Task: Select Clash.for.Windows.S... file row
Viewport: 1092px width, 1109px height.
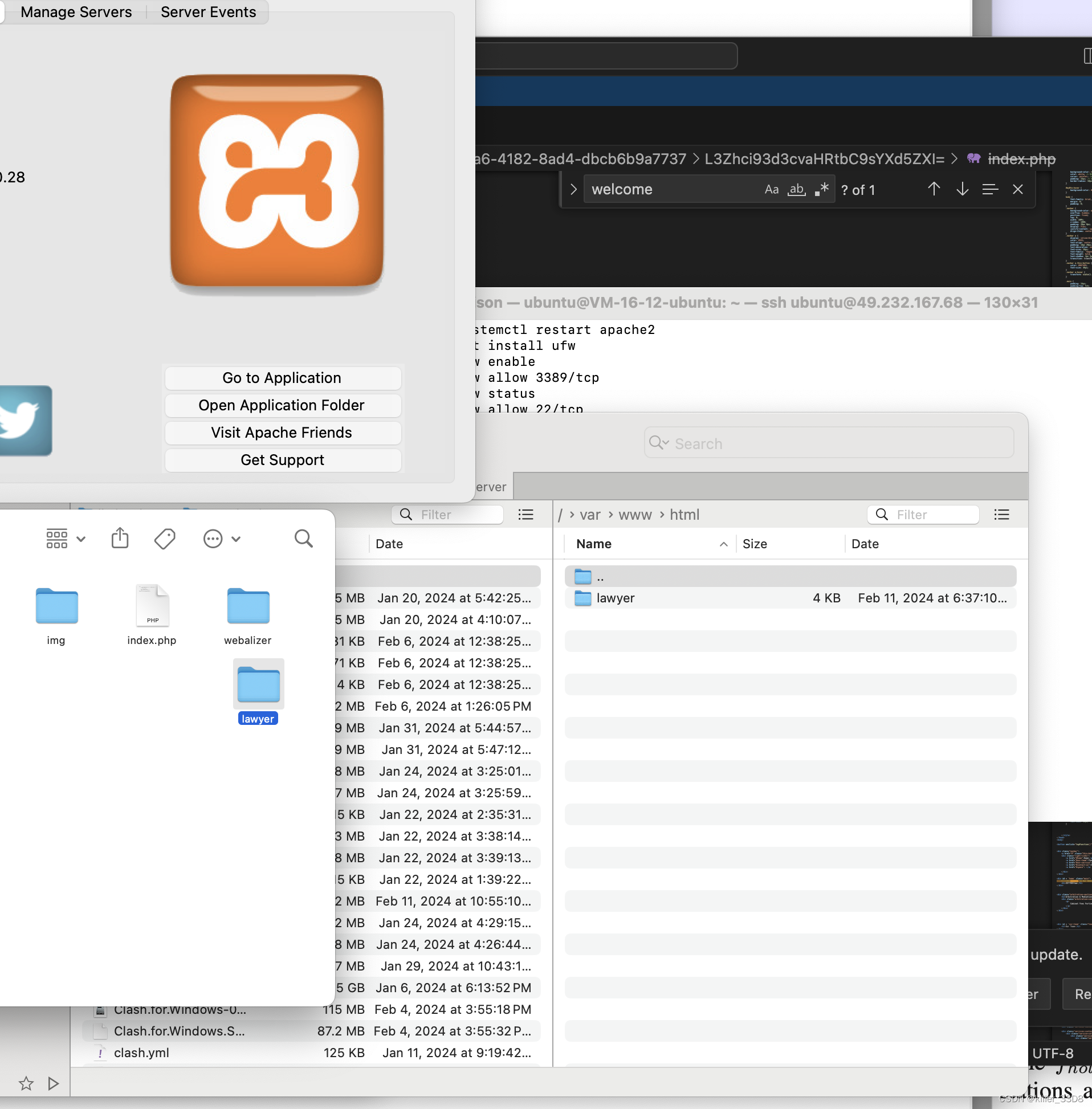Action: [x=310, y=1031]
